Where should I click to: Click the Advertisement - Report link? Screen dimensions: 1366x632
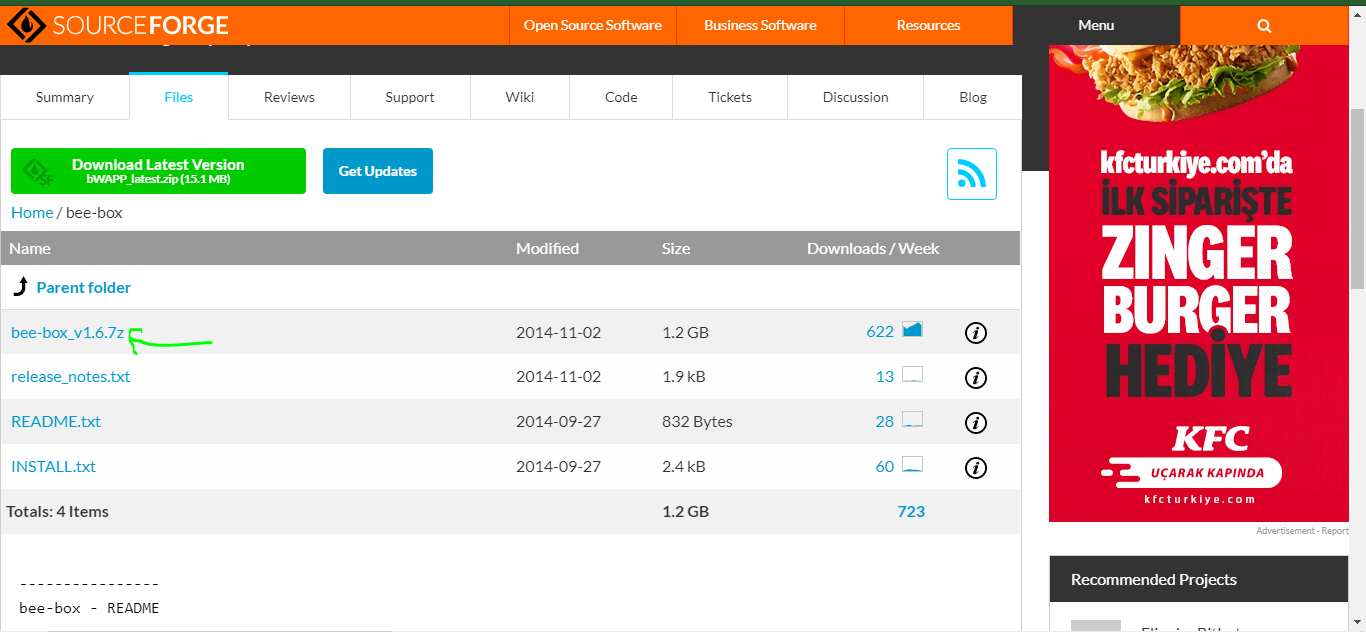[x=1302, y=531]
